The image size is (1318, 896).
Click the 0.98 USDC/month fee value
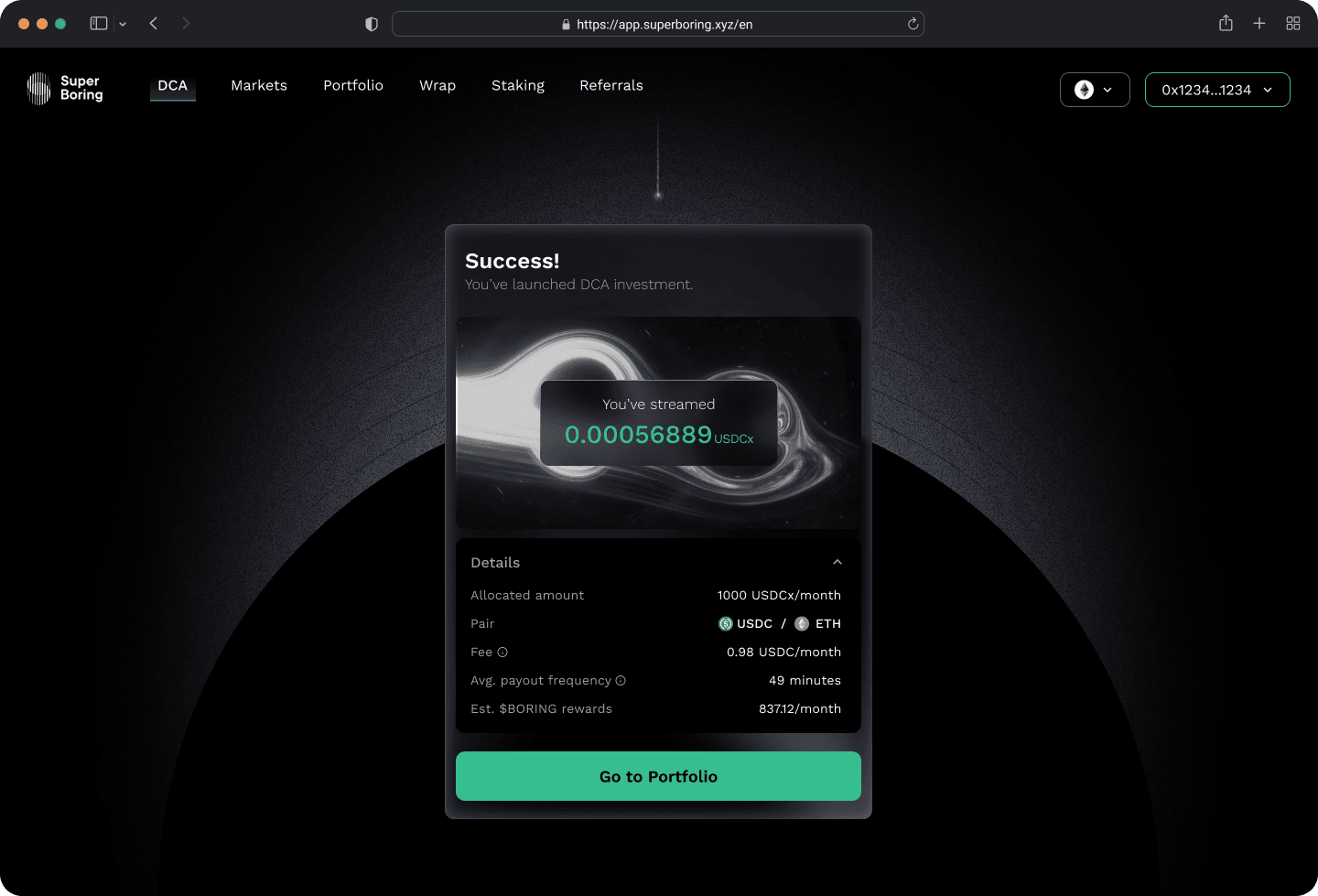point(783,653)
